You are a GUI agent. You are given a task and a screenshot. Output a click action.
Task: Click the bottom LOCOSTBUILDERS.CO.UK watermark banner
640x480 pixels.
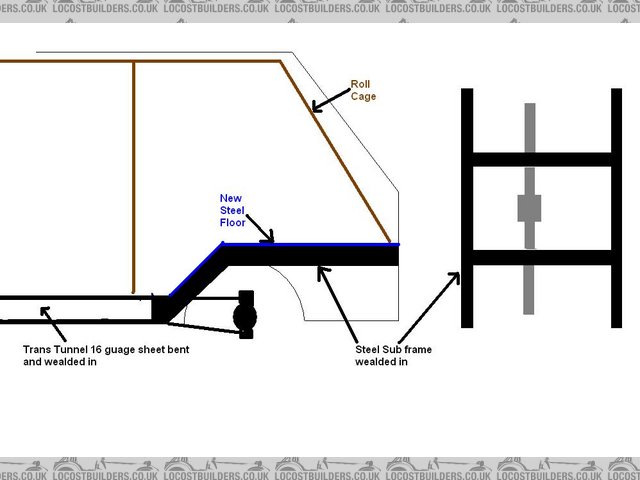320,469
